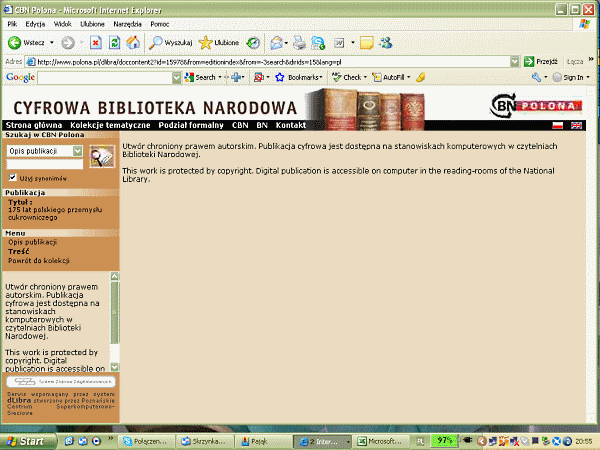Open Google toolbar Bookmarks star
600x450 pixels.
280,77
